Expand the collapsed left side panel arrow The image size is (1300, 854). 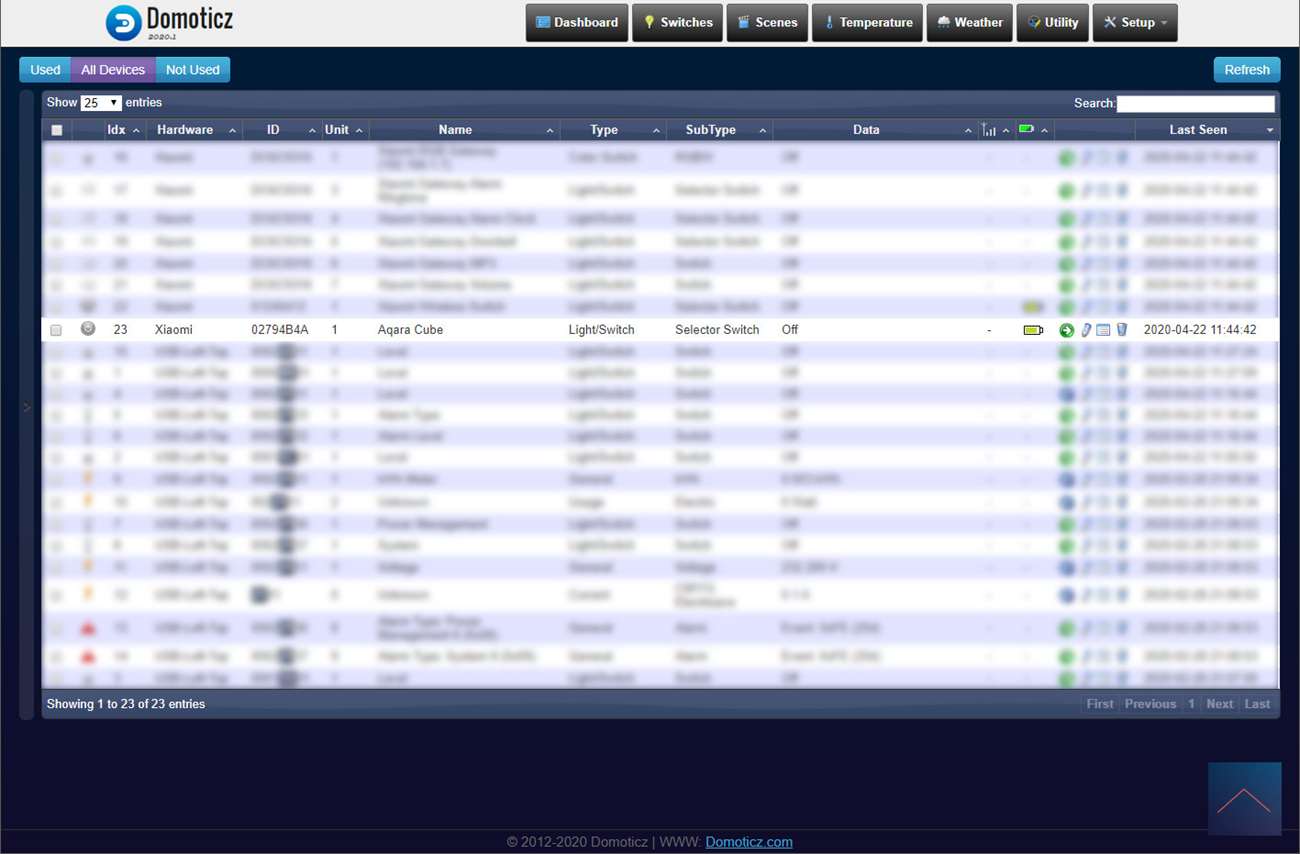(27, 406)
